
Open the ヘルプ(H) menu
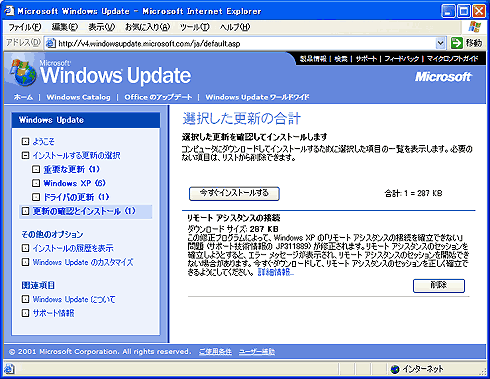235,27
